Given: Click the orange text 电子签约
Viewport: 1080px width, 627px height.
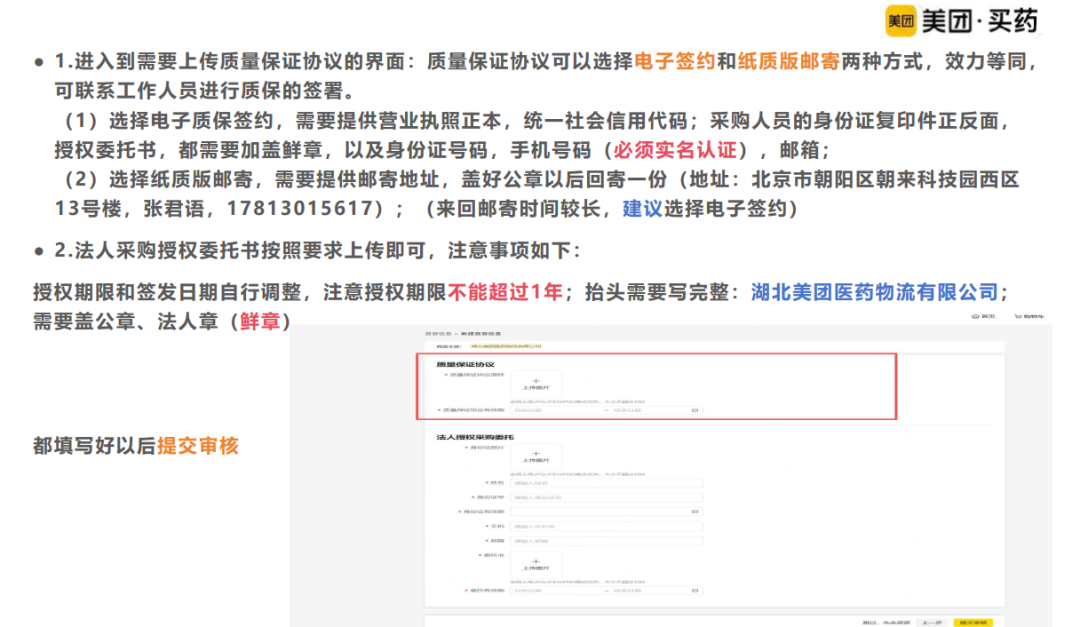Looking at the screenshot, I should [674, 61].
